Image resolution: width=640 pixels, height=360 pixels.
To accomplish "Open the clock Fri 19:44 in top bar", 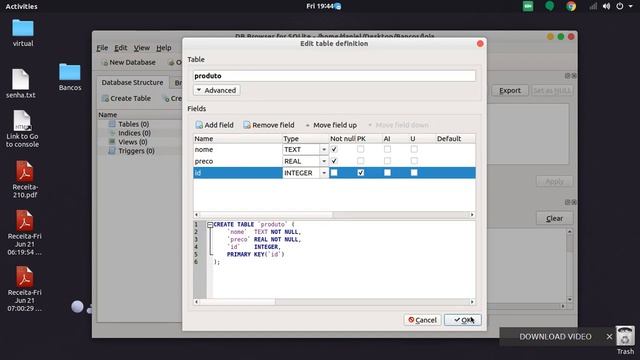I will (x=320, y=6).
